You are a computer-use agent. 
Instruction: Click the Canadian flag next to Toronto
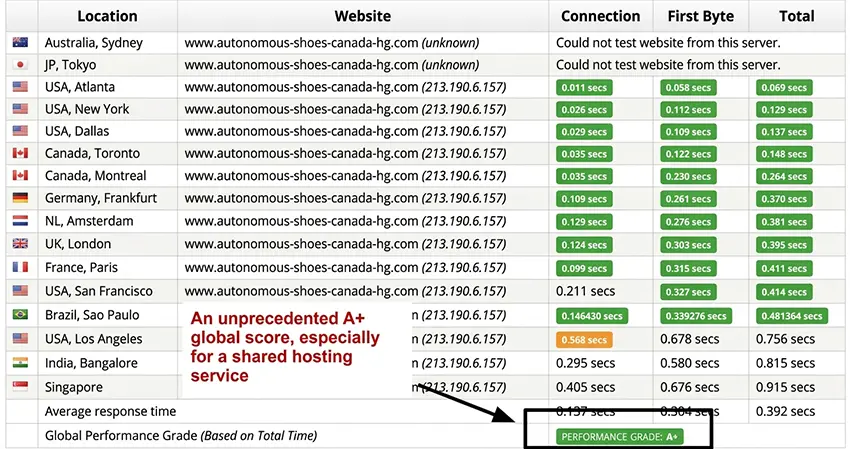20,153
